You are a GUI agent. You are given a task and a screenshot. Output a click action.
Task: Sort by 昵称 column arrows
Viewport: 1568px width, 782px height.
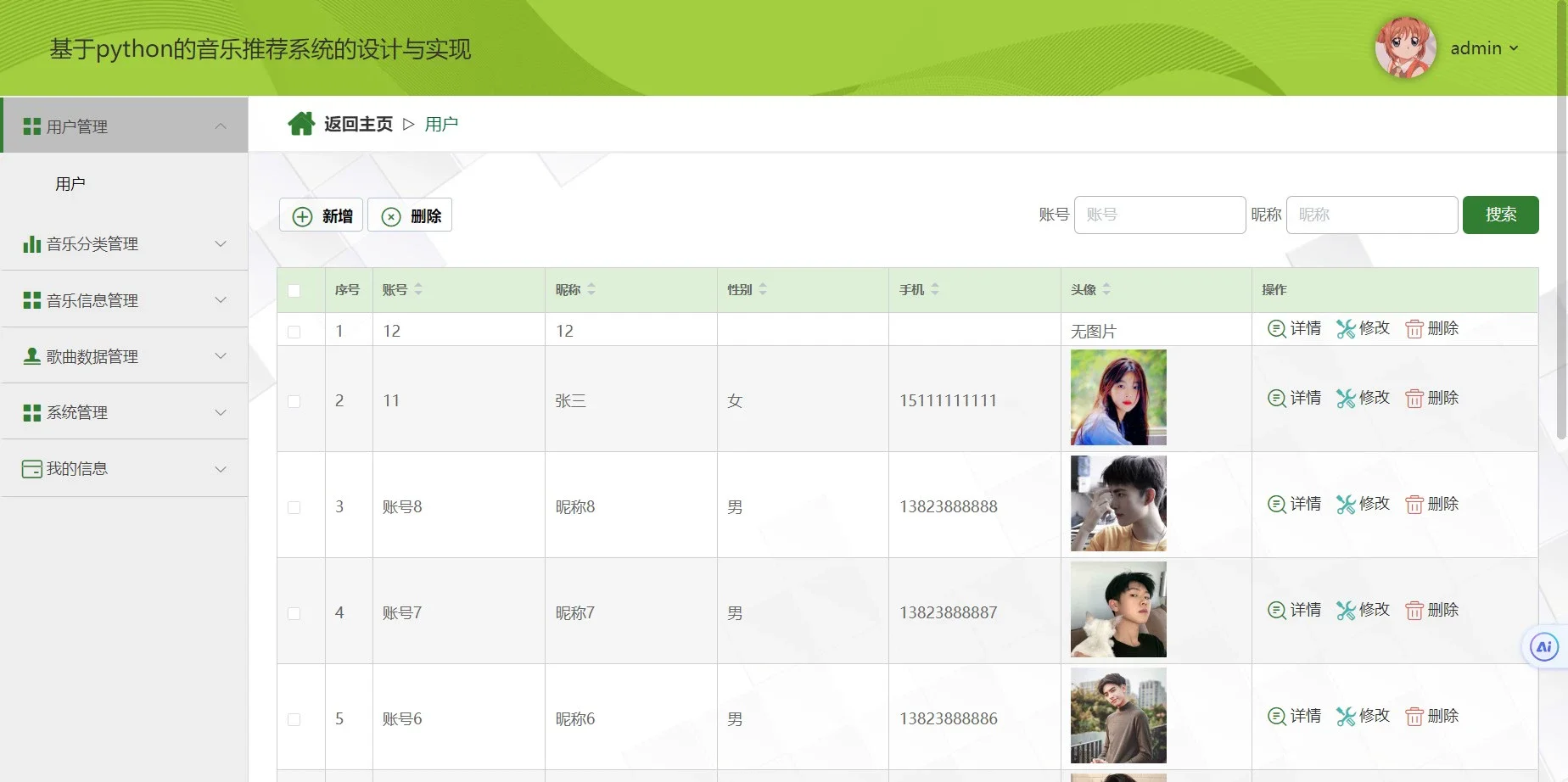(591, 289)
